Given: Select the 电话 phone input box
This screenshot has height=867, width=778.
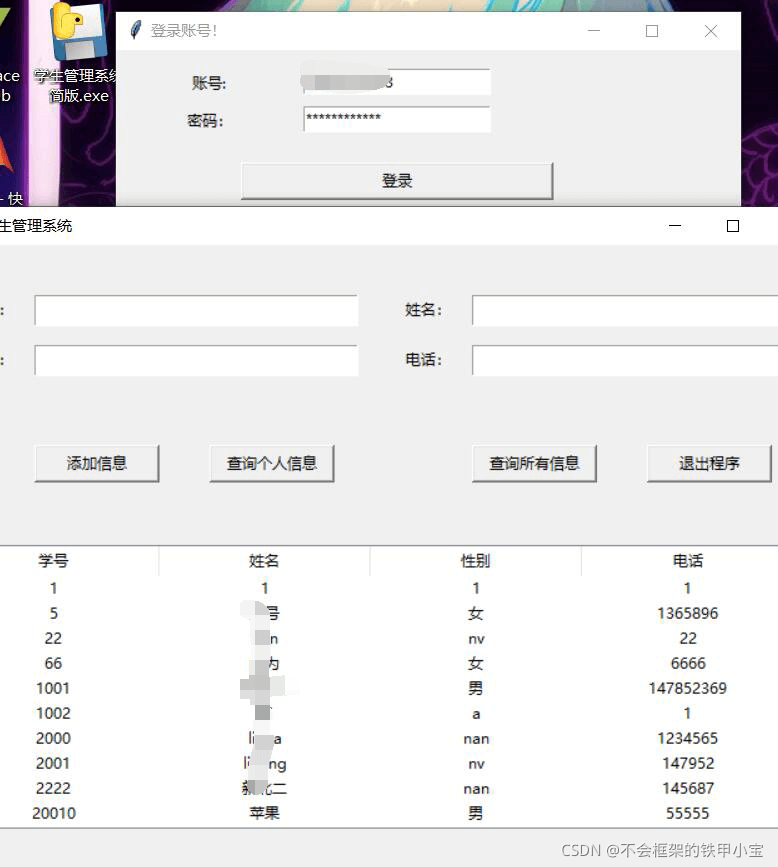Looking at the screenshot, I should [x=624, y=360].
